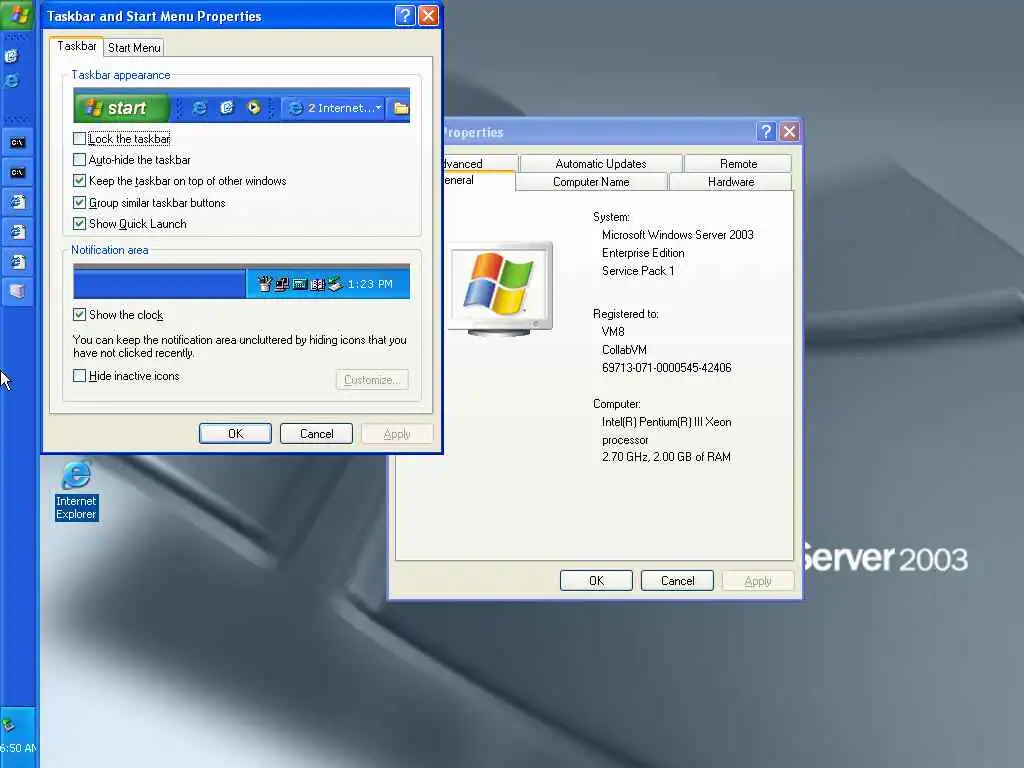Switch to the lower Command Prompt taskbar button

(17, 172)
